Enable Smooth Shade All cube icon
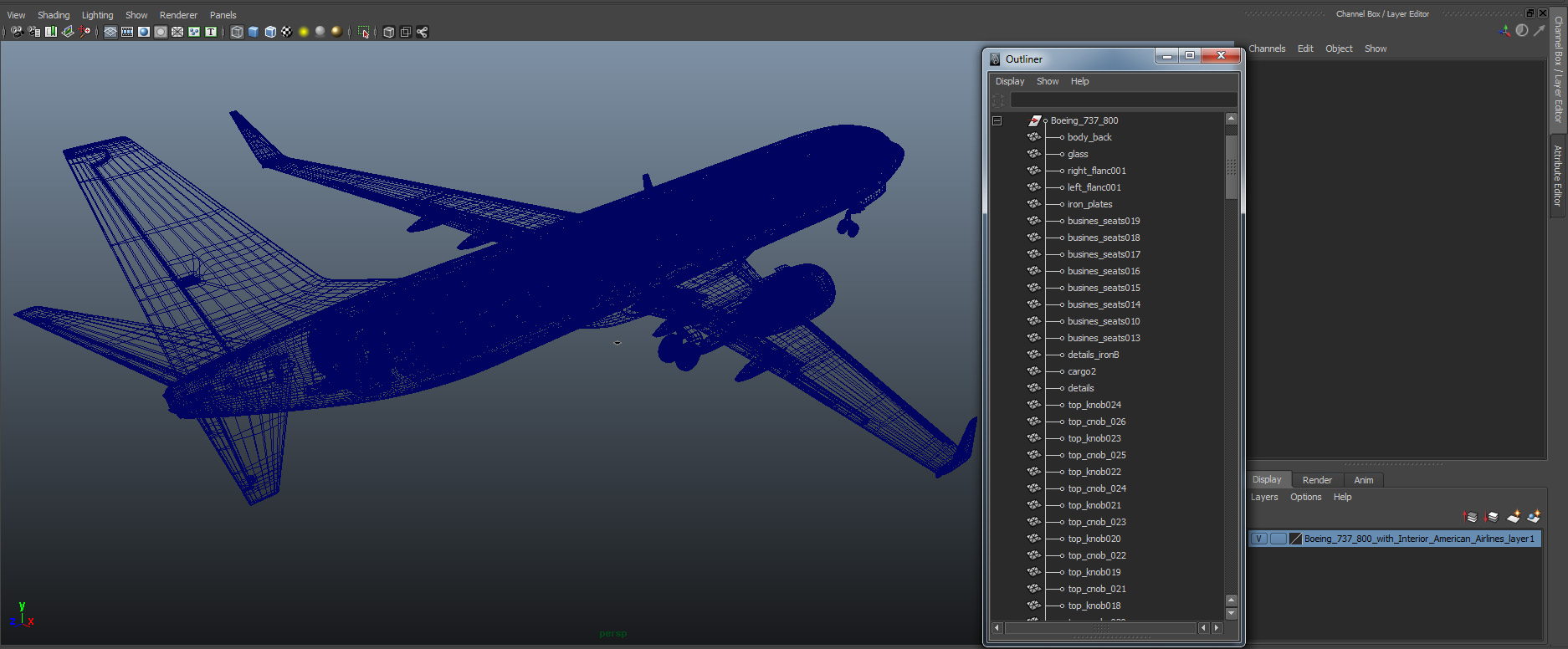Viewport: 1568px width, 649px height. click(254, 32)
